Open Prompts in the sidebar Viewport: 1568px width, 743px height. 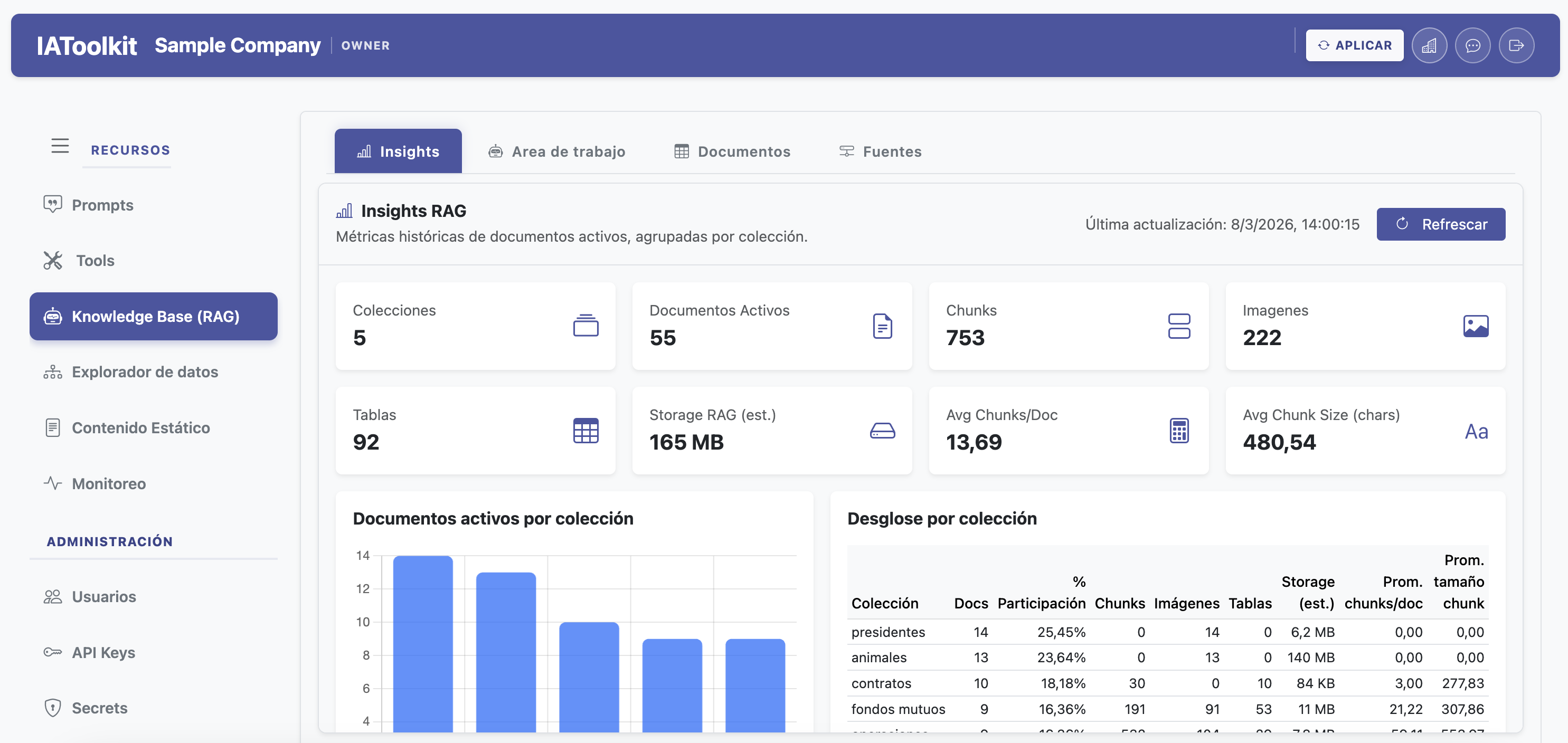click(x=102, y=205)
